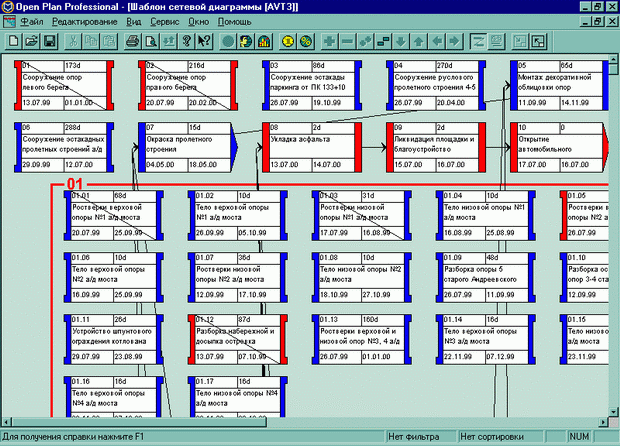Open the document control icon in the menu bar
Image resolution: width=620 pixels, height=446 pixels.
point(9,21)
